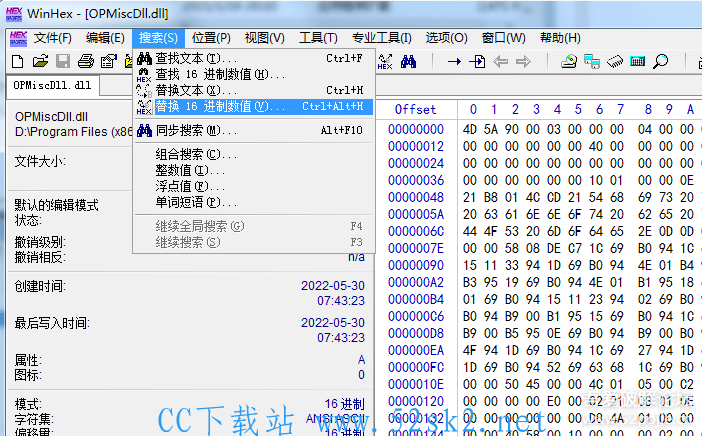Click the Back left arrow icon
The image size is (702, 436).
pos(500,61)
